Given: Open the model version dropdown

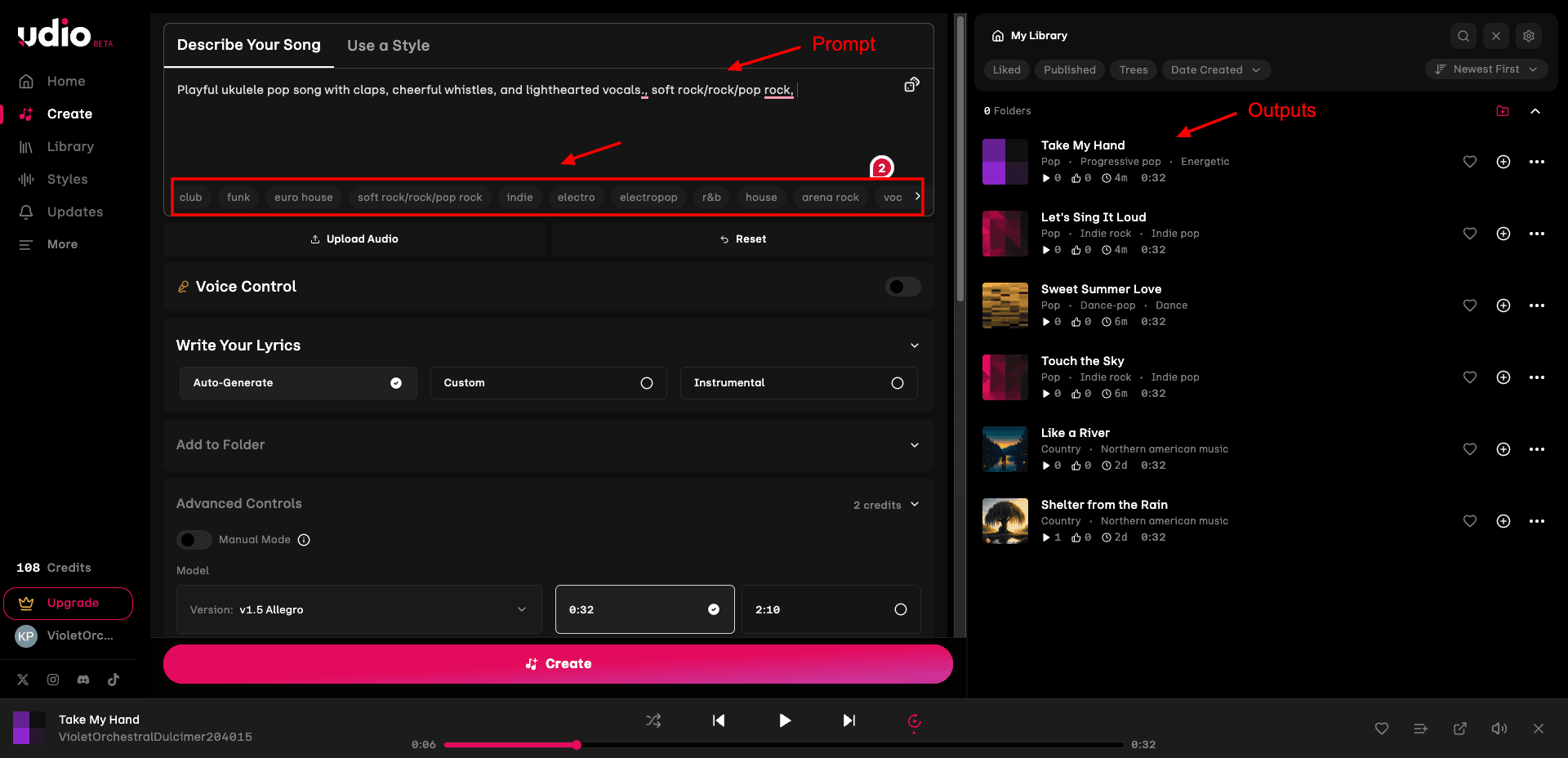Looking at the screenshot, I should (359, 609).
